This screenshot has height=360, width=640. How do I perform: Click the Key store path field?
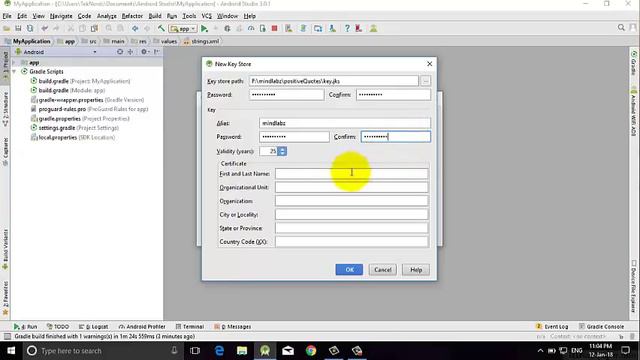[334, 81]
